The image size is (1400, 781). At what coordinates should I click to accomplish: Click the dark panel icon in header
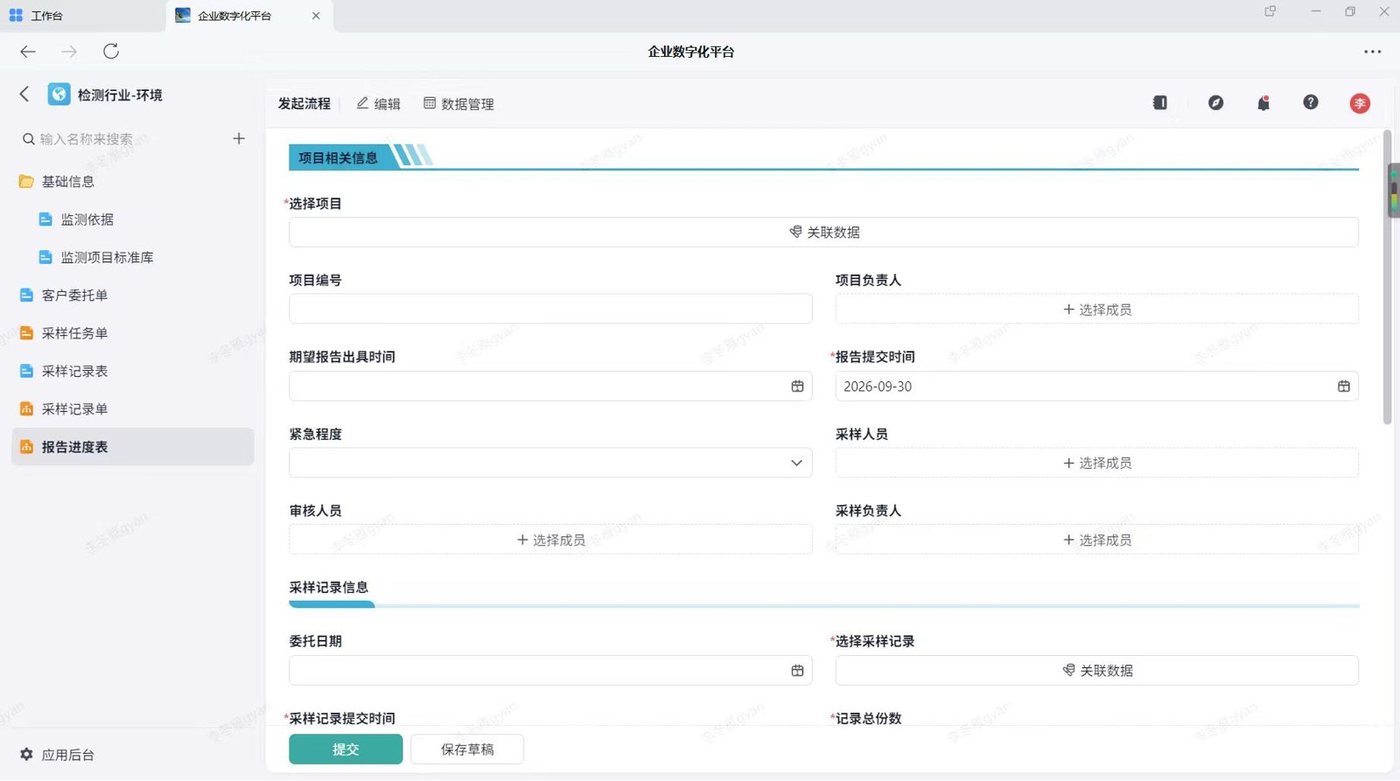(x=1160, y=103)
